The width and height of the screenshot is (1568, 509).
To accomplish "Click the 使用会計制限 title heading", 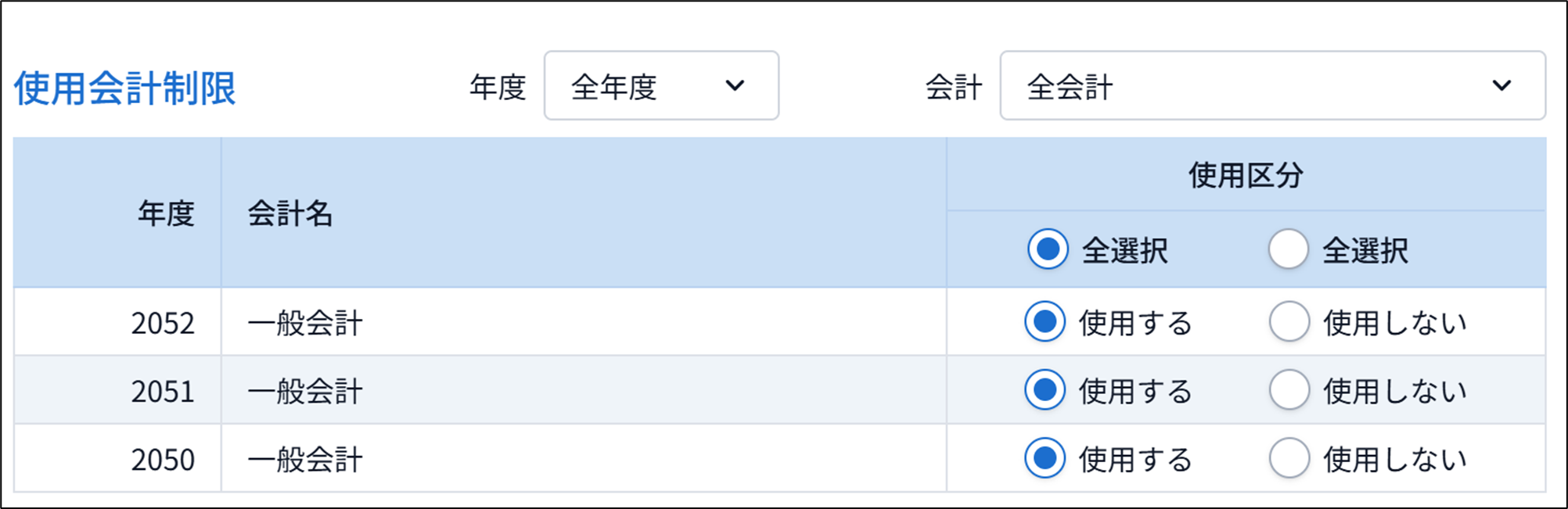I will [x=124, y=88].
